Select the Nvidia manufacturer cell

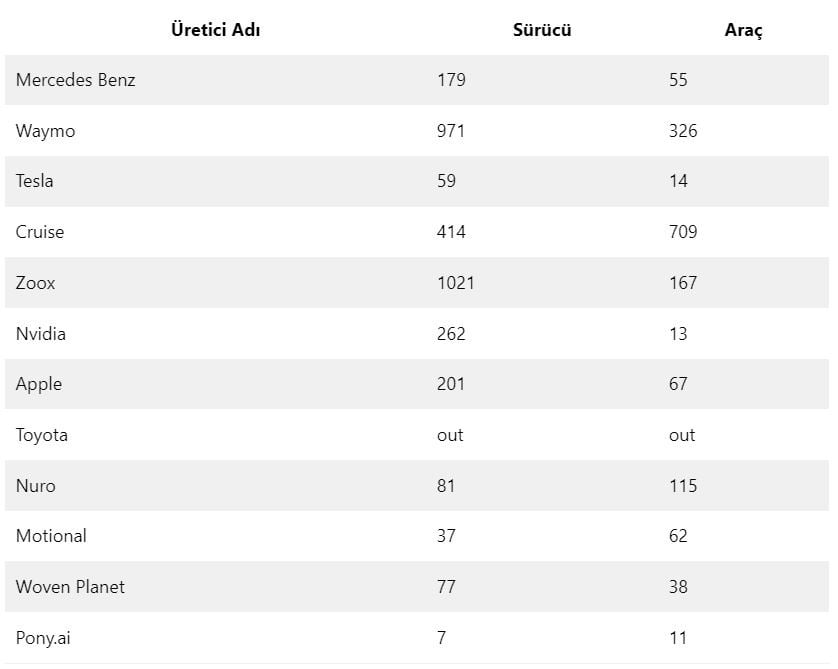pos(41,334)
